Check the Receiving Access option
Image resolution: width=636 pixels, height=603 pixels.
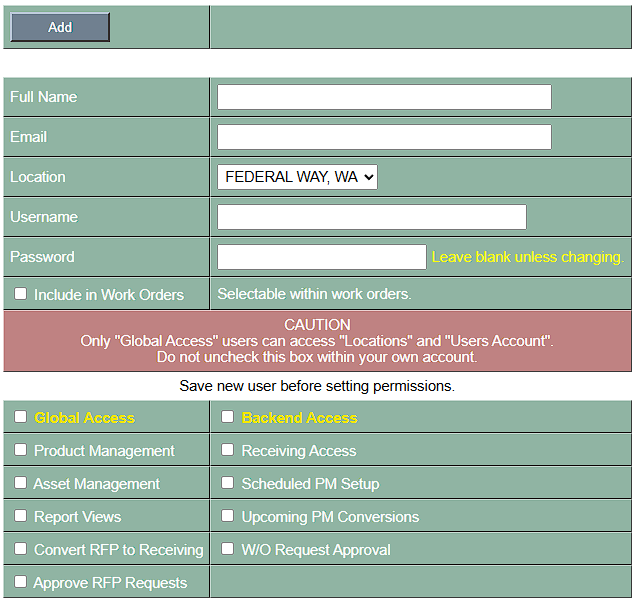coord(228,450)
